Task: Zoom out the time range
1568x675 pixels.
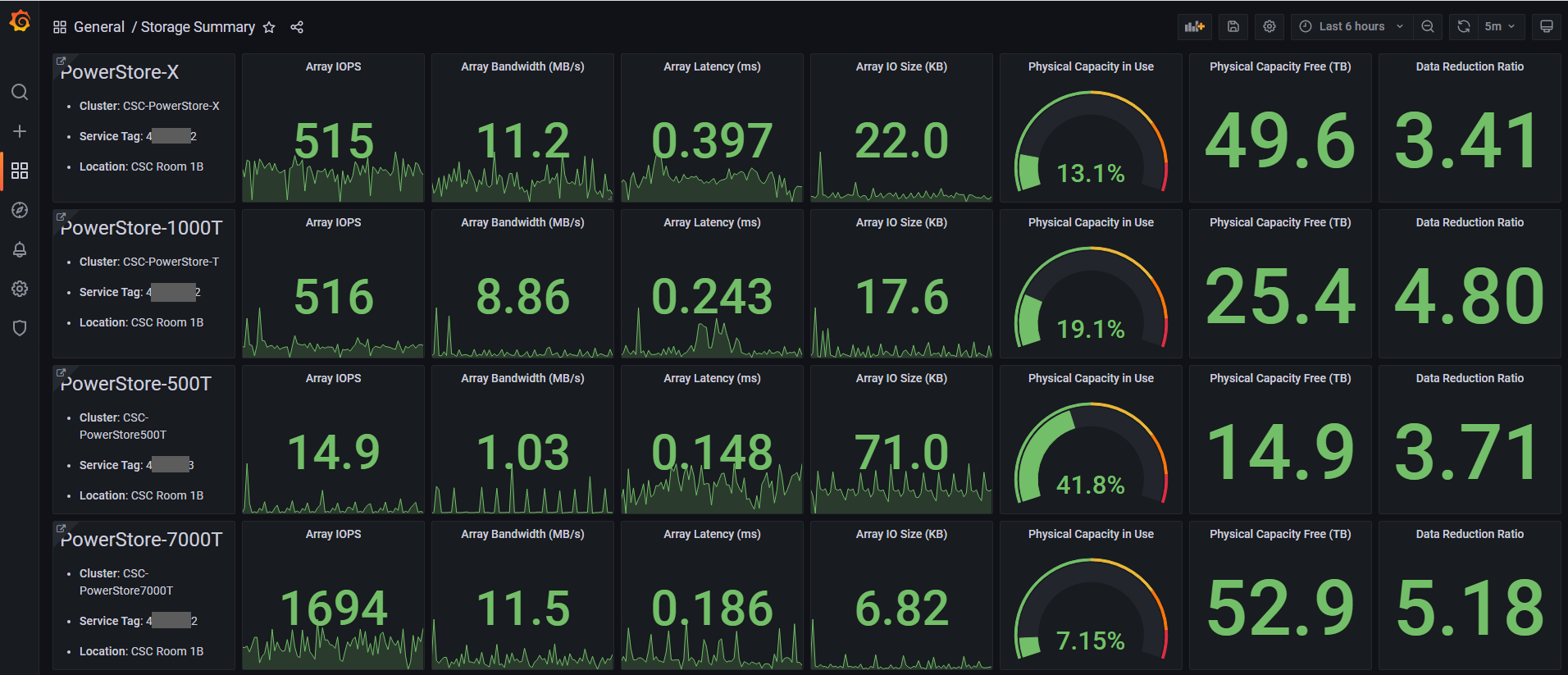Action: point(1428,26)
